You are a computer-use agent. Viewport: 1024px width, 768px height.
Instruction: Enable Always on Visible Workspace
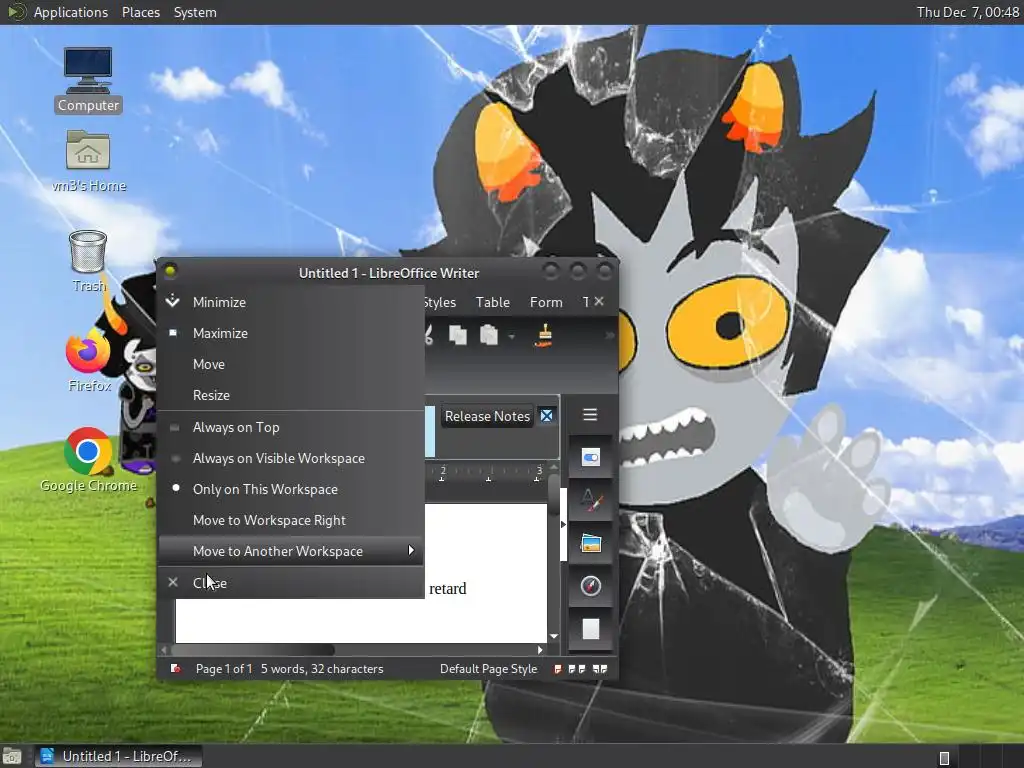tap(291, 458)
